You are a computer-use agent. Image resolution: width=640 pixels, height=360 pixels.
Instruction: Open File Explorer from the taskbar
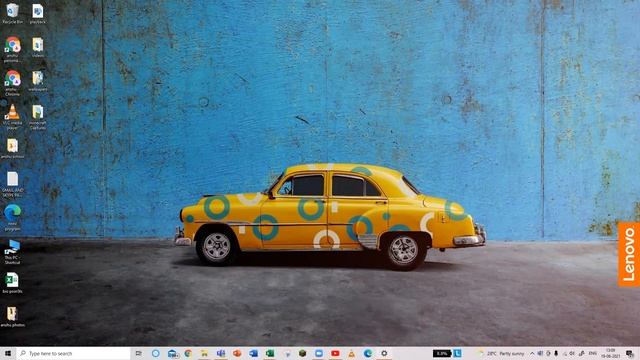pyautogui.click(x=204, y=353)
